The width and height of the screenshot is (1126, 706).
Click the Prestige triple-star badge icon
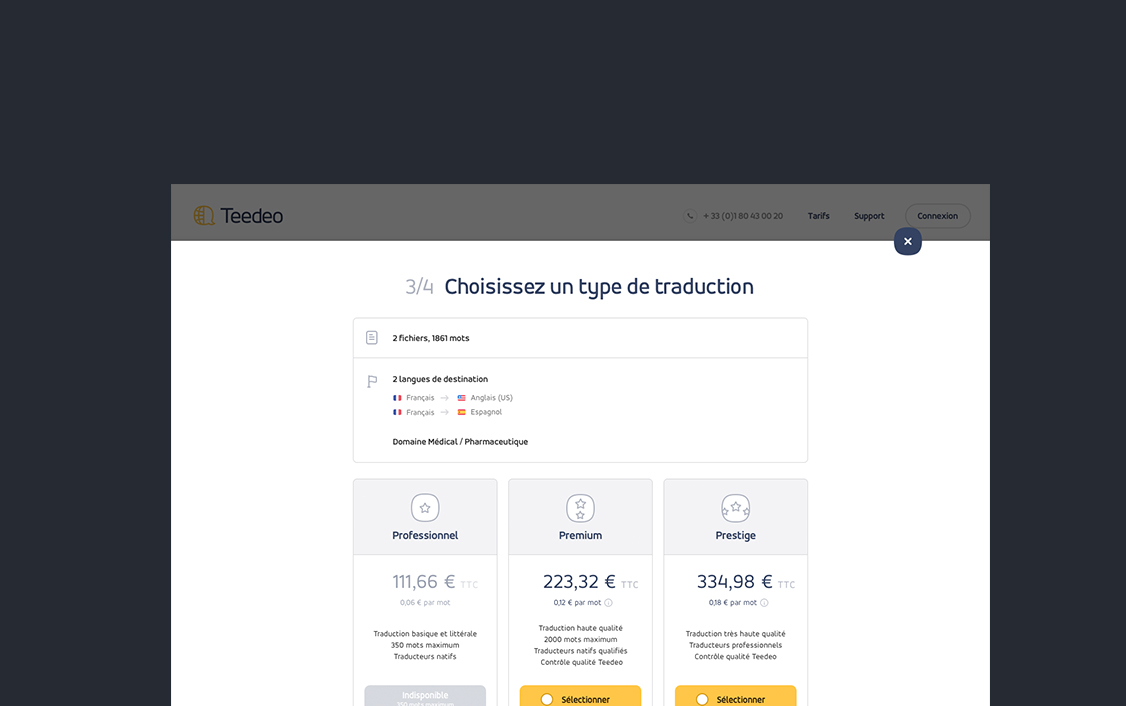735,508
